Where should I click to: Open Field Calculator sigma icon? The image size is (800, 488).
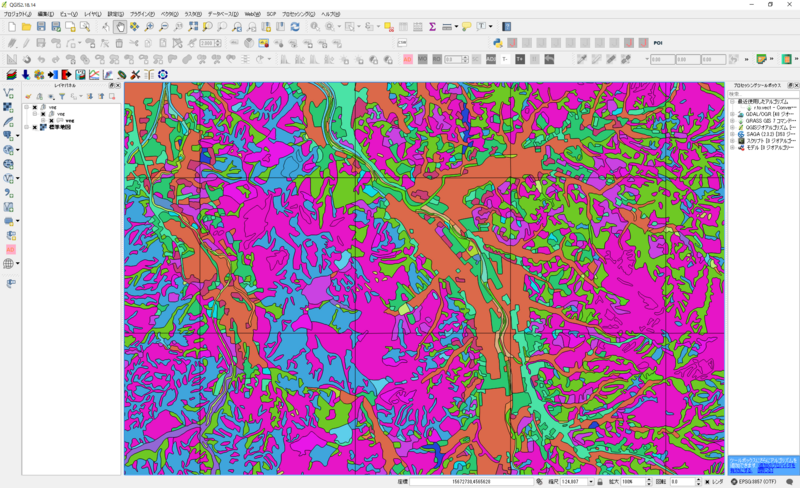[x=432, y=27]
